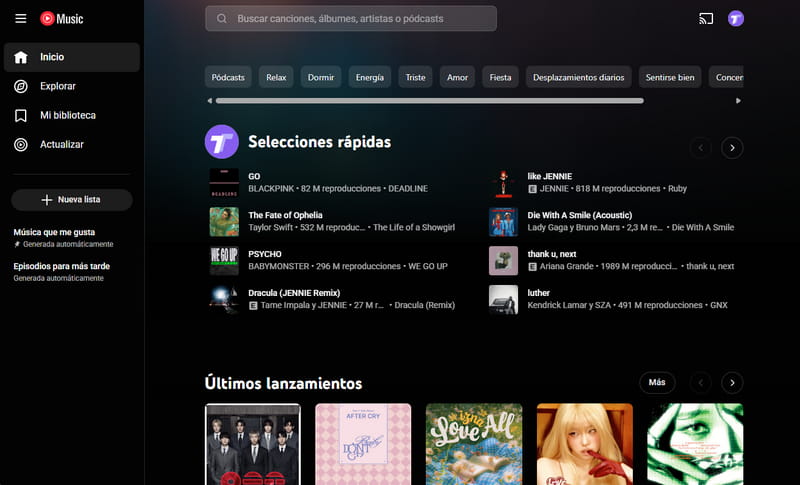Play The Fate of Ophelia thumbnail
Image resolution: width=800 pixels, height=485 pixels.
pyautogui.click(x=224, y=222)
